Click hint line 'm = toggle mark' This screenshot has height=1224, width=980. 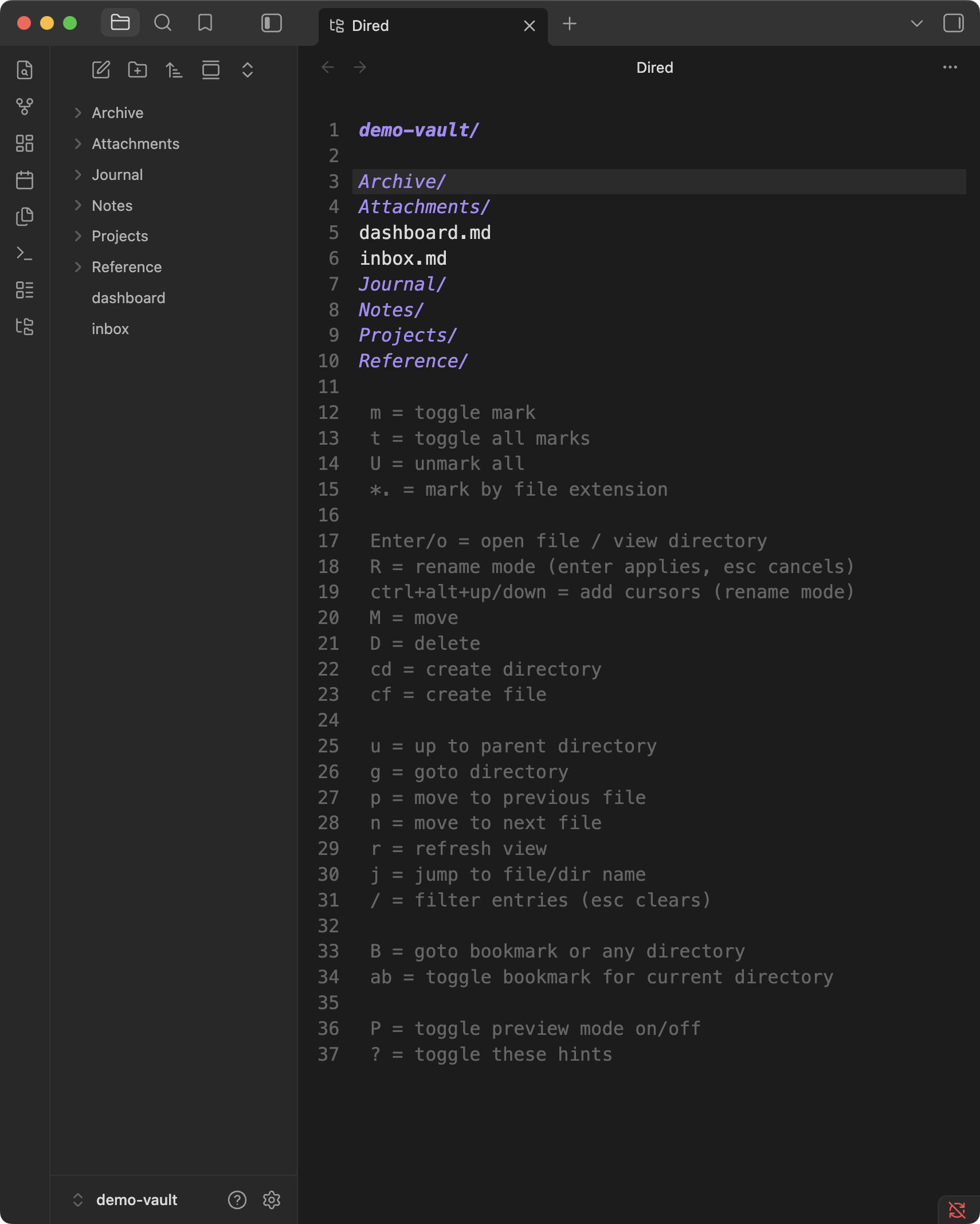click(x=453, y=413)
